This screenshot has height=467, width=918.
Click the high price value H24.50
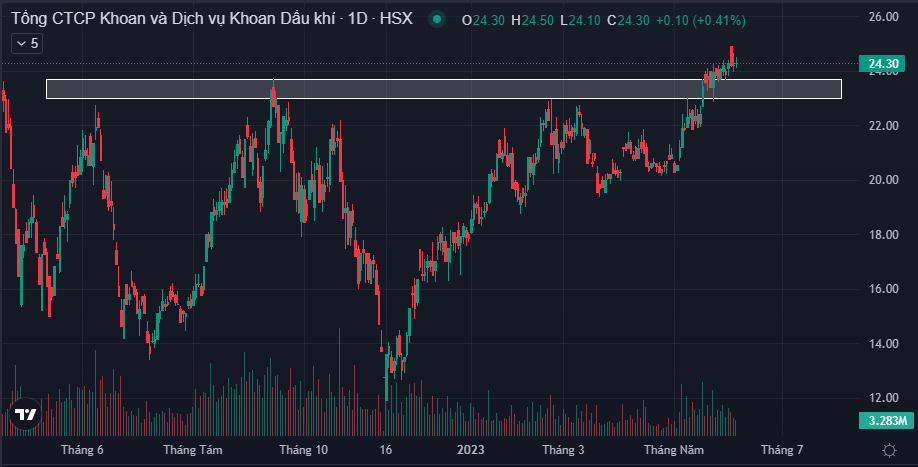point(532,20)
